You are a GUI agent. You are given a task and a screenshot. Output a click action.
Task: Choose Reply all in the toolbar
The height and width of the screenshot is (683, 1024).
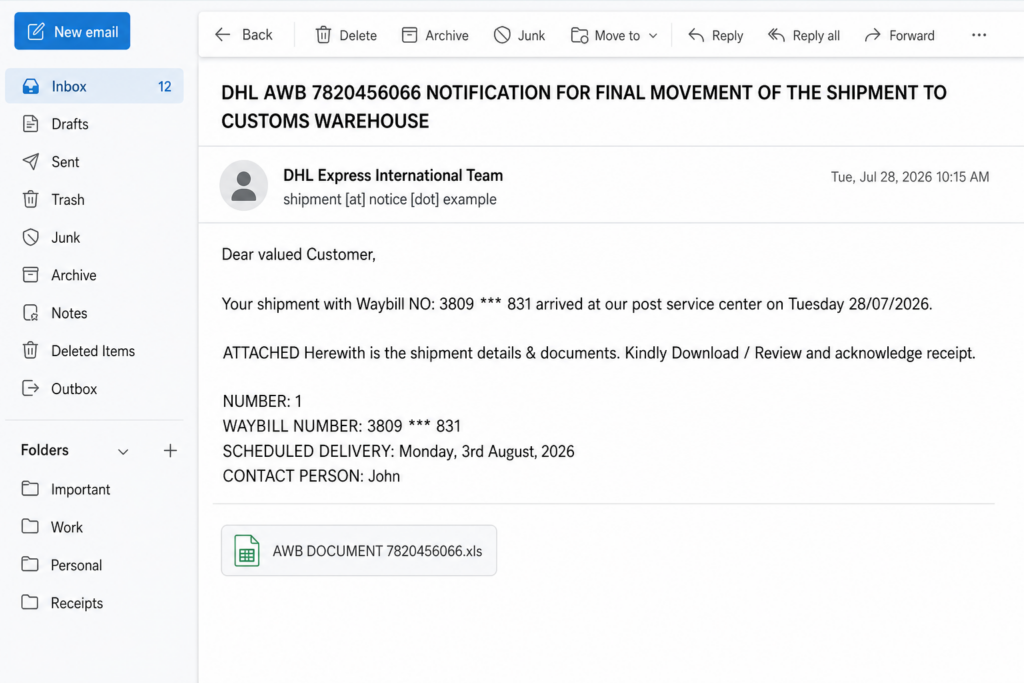(804, 35)
